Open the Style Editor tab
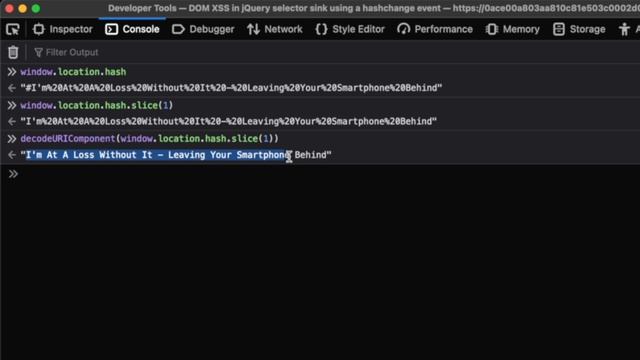The image size is (640, 360). 350,29
